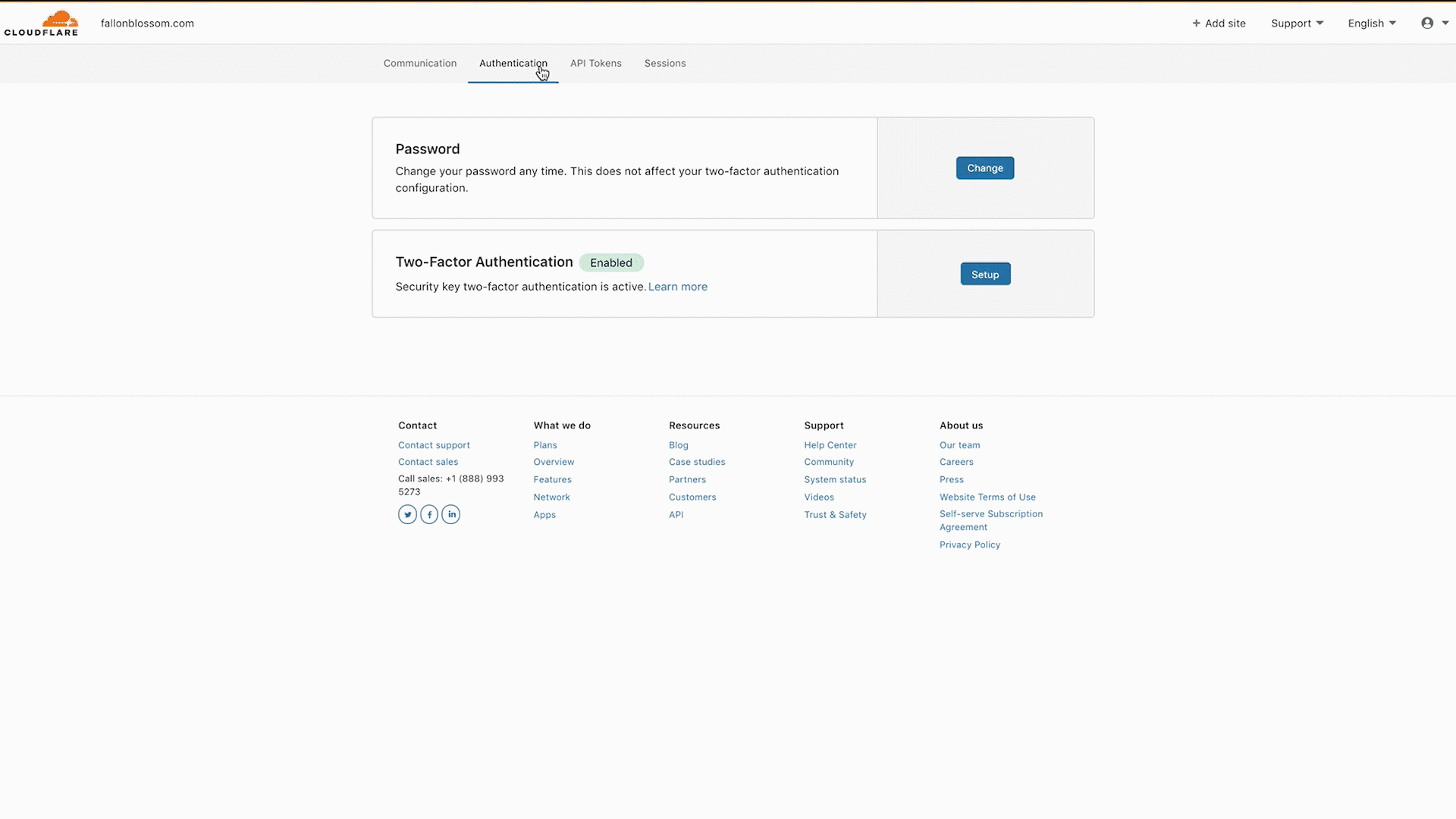Switch to the API Tokens tab
This screenshot has height=819, width=1456.
596,63
